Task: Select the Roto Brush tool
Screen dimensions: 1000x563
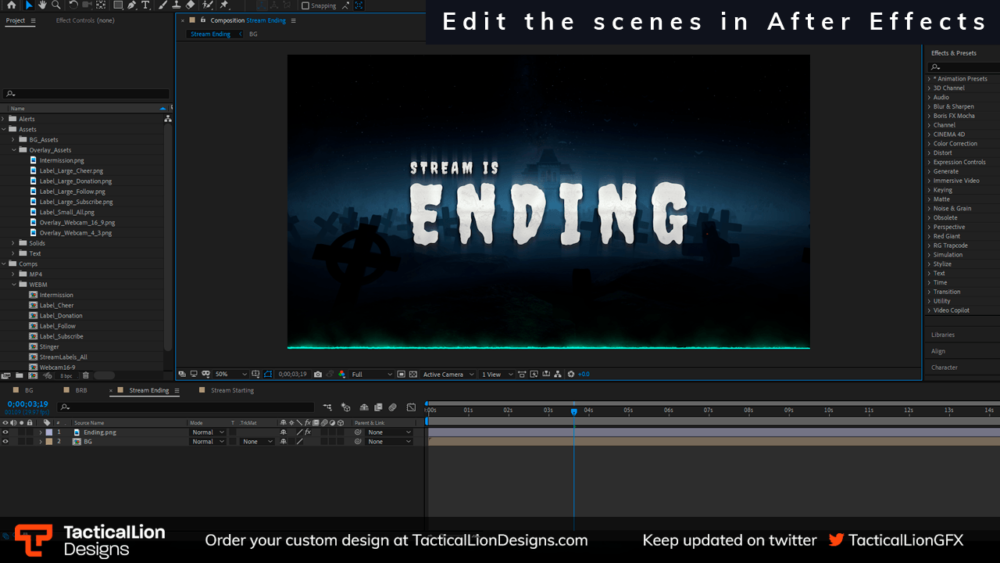Action: pyautogui.click(x=207, y=5)
